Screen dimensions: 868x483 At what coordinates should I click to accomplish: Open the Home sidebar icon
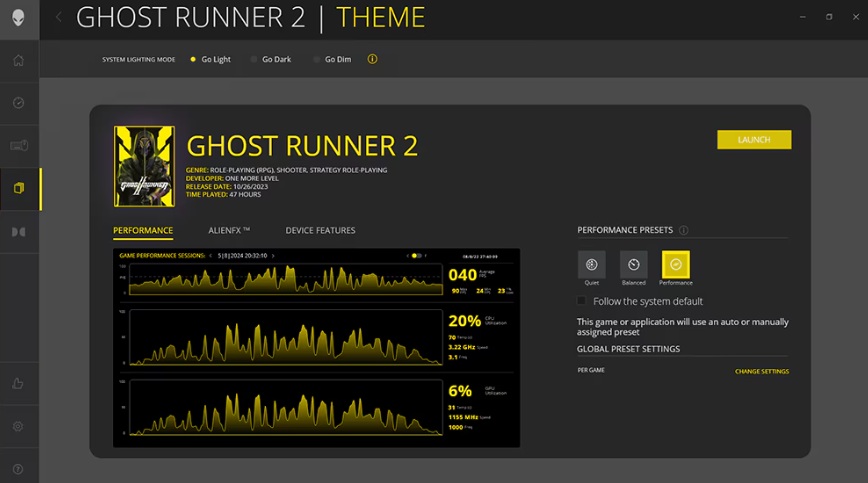[x=19, y=60]
